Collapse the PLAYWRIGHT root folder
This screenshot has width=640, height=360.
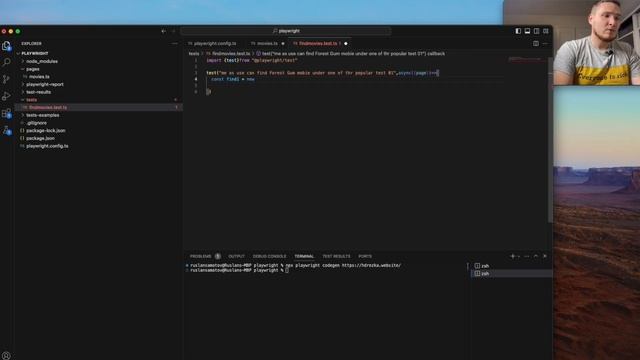(x=34, y=53)
